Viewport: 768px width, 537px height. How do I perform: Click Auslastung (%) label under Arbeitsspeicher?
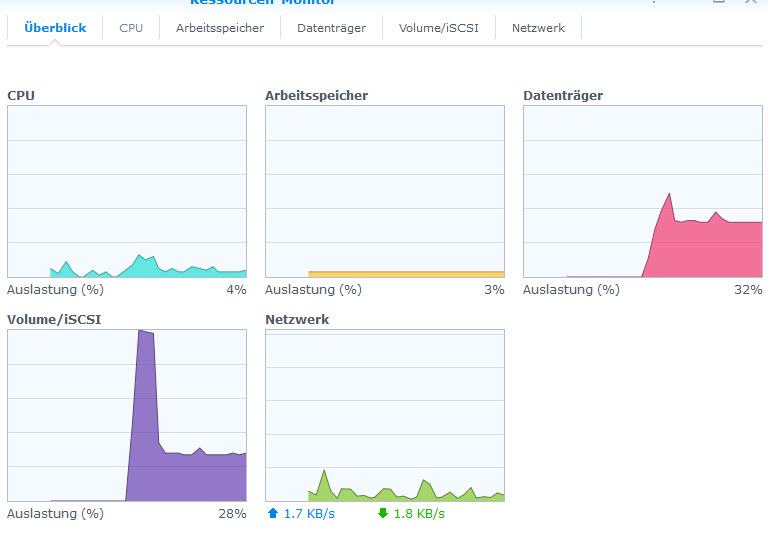point(313,290)
